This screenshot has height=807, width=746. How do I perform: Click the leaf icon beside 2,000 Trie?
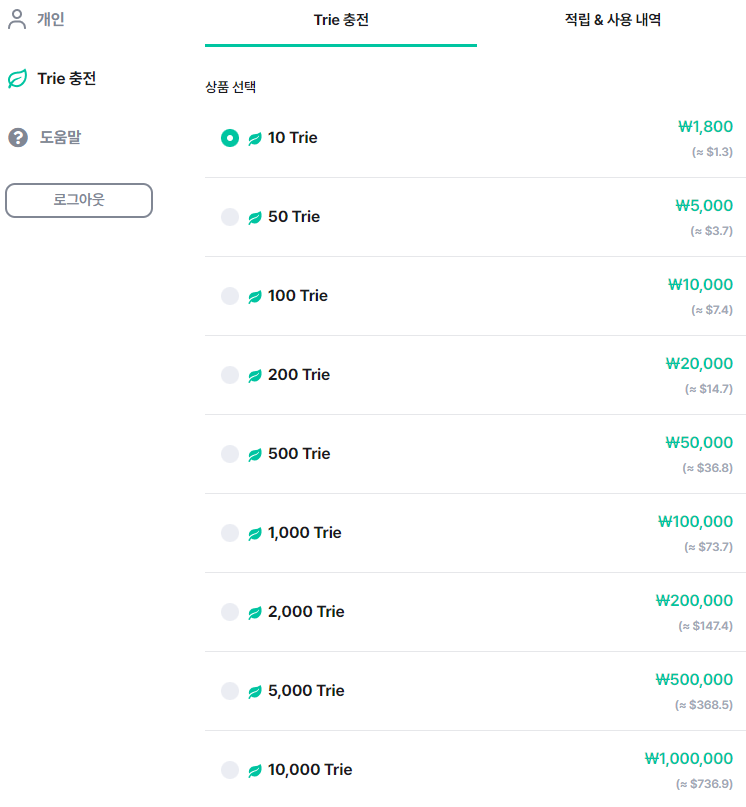[254, 612]
